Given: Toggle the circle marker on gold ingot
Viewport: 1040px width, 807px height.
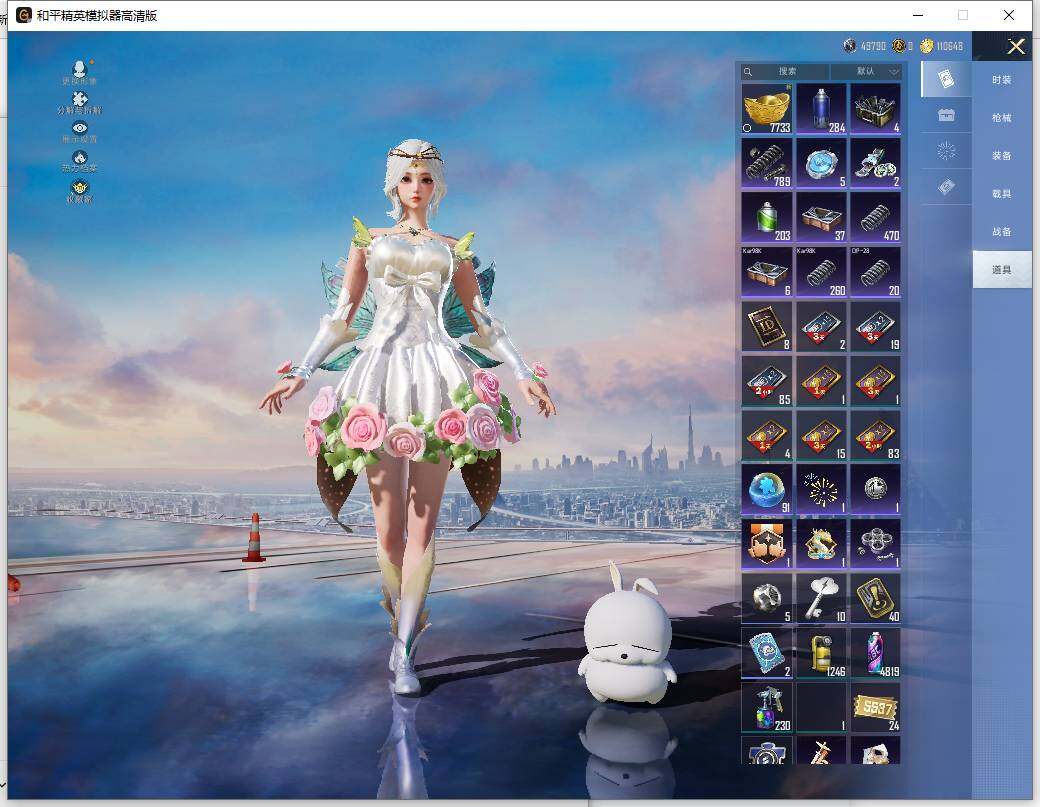Looking at the screenshot, I should point(747,128).
